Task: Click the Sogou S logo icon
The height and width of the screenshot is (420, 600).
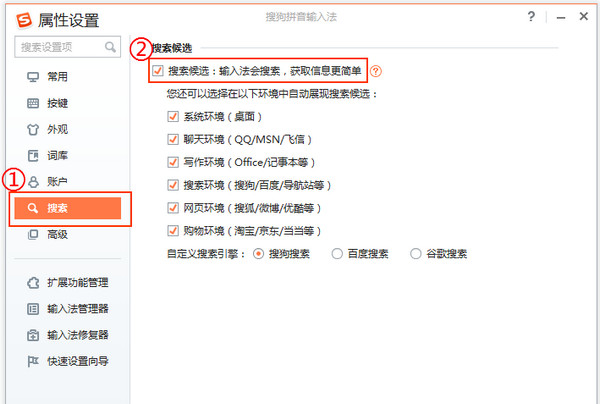Action: click(x=24, y=20)
